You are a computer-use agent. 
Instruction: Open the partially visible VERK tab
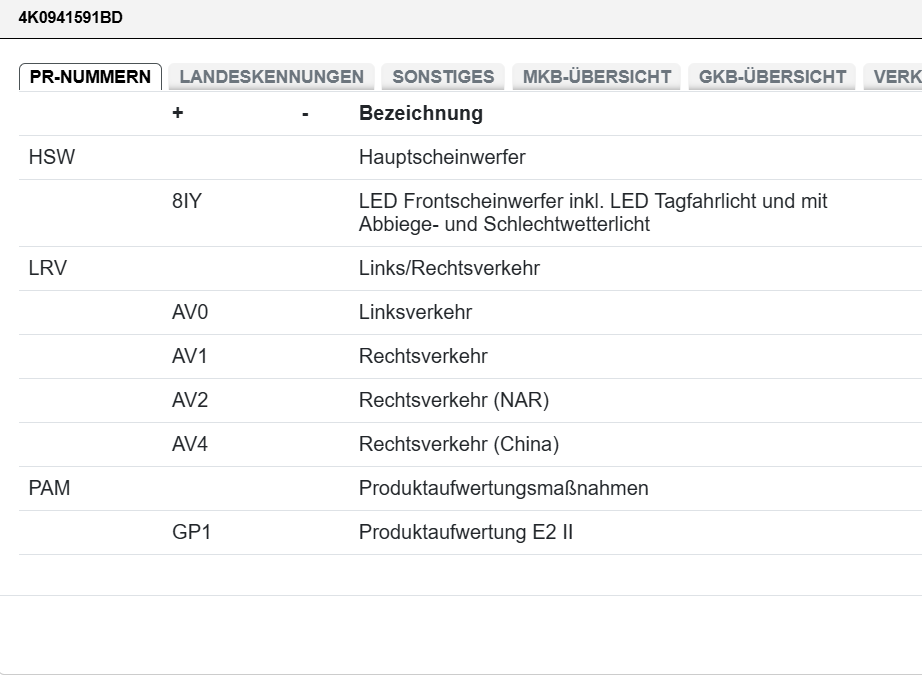click(896, 77)
